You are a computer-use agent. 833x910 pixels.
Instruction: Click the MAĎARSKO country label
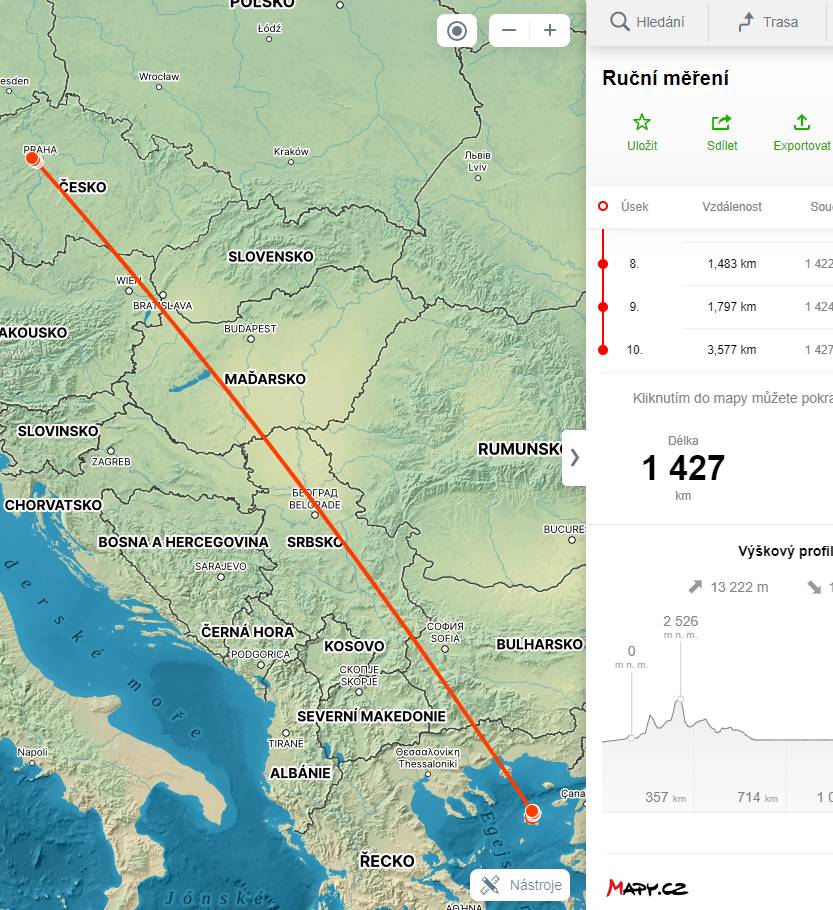pyautogui.click(x=265, y=379)
